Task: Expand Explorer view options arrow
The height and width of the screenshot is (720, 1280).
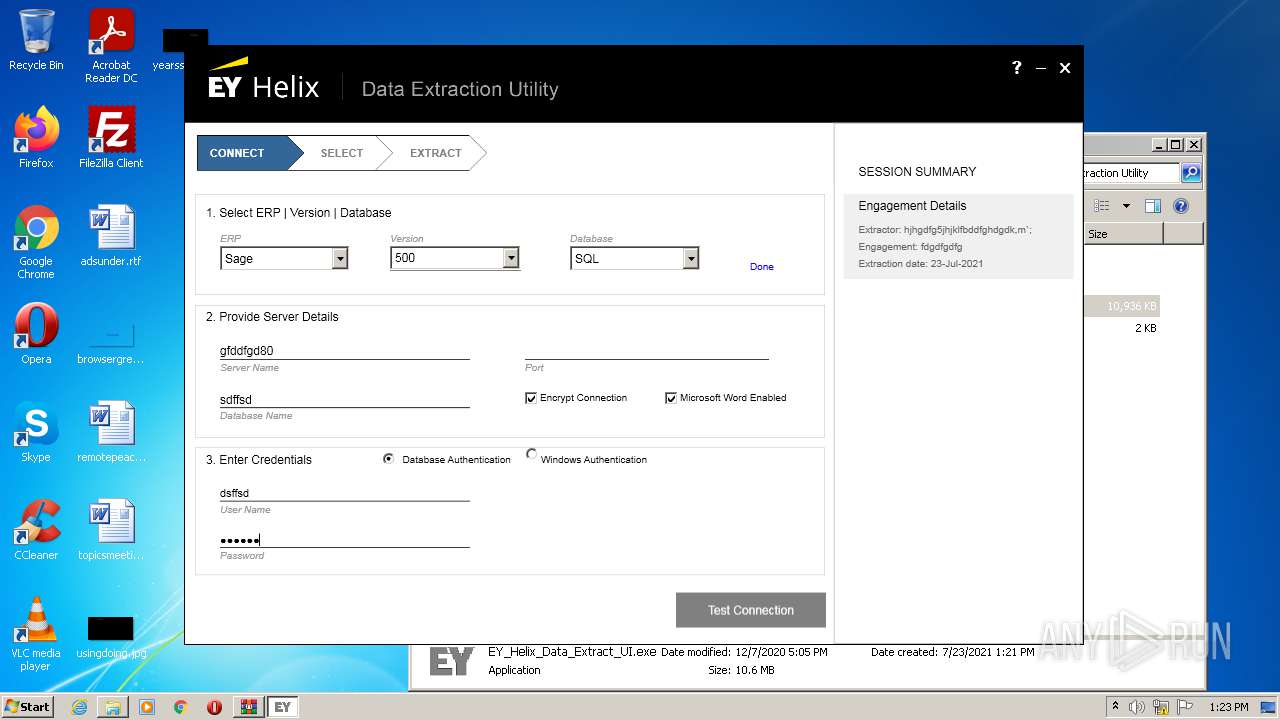Action: [x=1126, y=206]
